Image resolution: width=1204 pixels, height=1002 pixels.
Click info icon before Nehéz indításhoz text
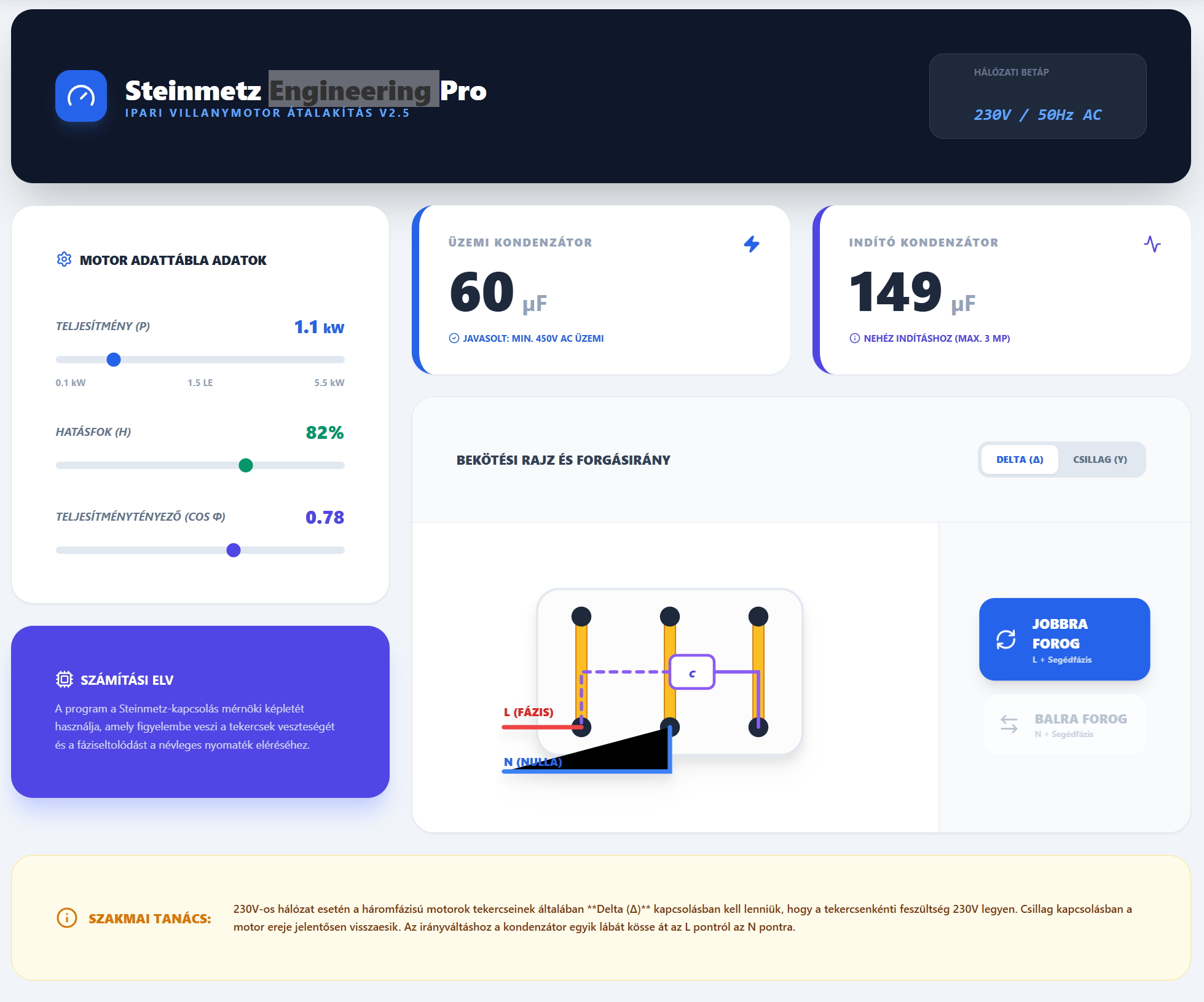tap(854, 338)
